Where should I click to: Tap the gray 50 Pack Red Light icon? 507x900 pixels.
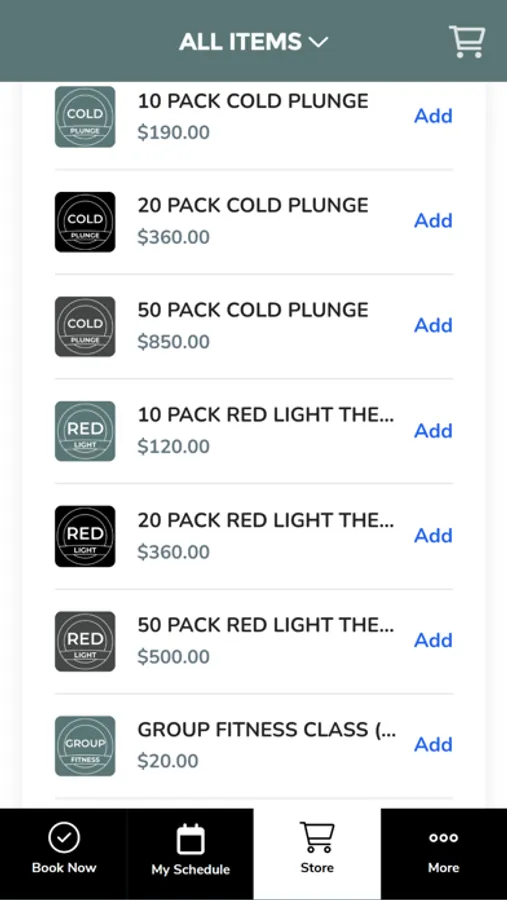pyautogui.click(x=85, y=641)
